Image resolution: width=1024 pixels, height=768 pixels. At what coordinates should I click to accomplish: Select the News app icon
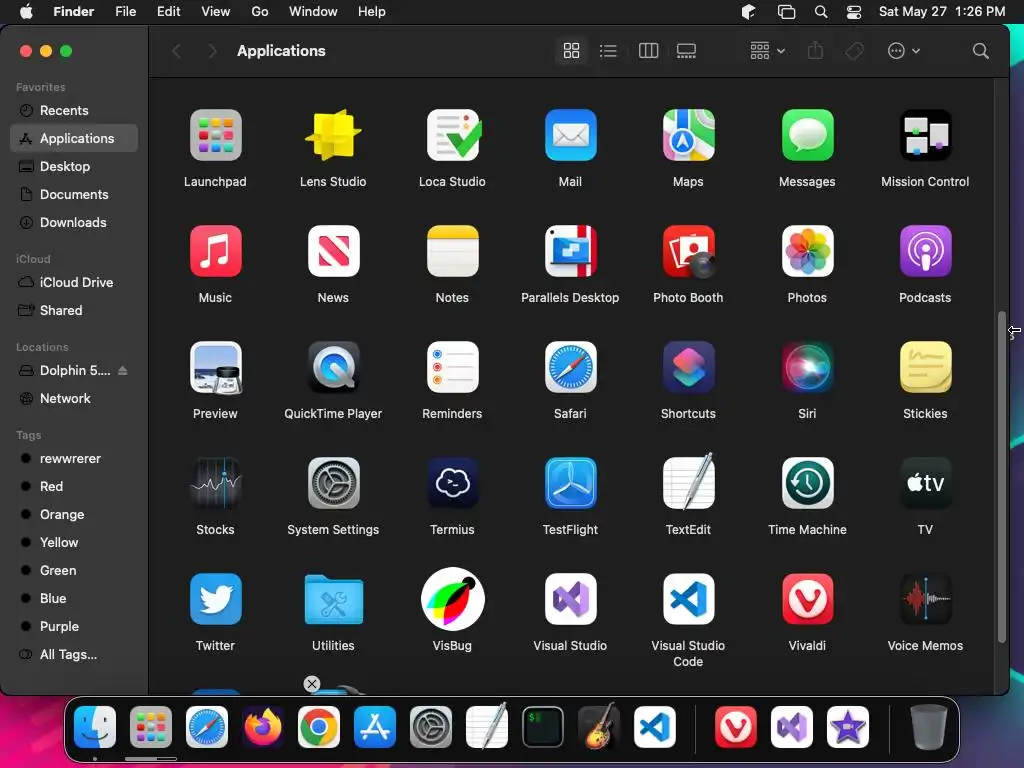pos(333,251)
